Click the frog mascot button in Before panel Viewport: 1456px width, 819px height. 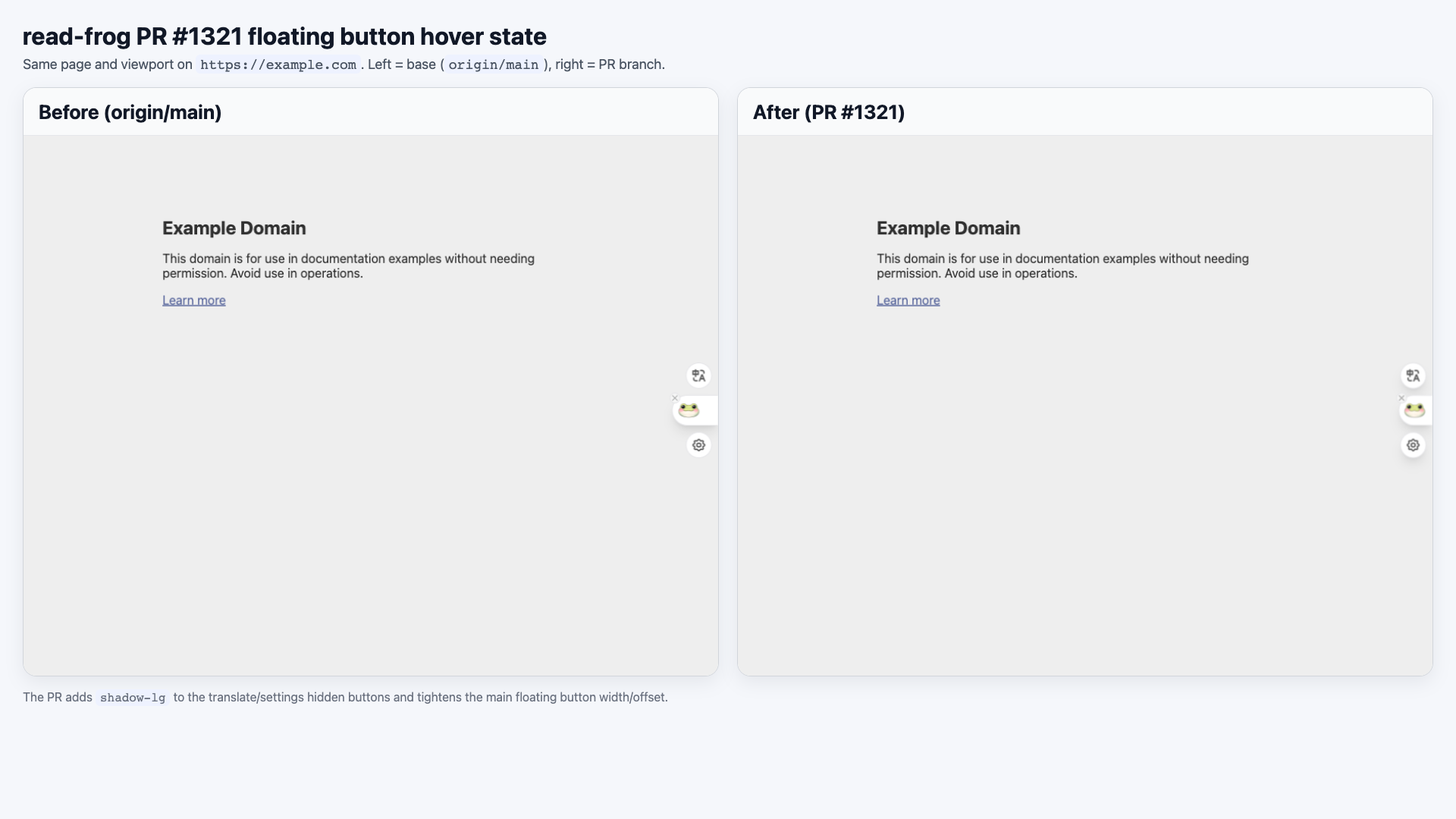click(x=689, y=409)
